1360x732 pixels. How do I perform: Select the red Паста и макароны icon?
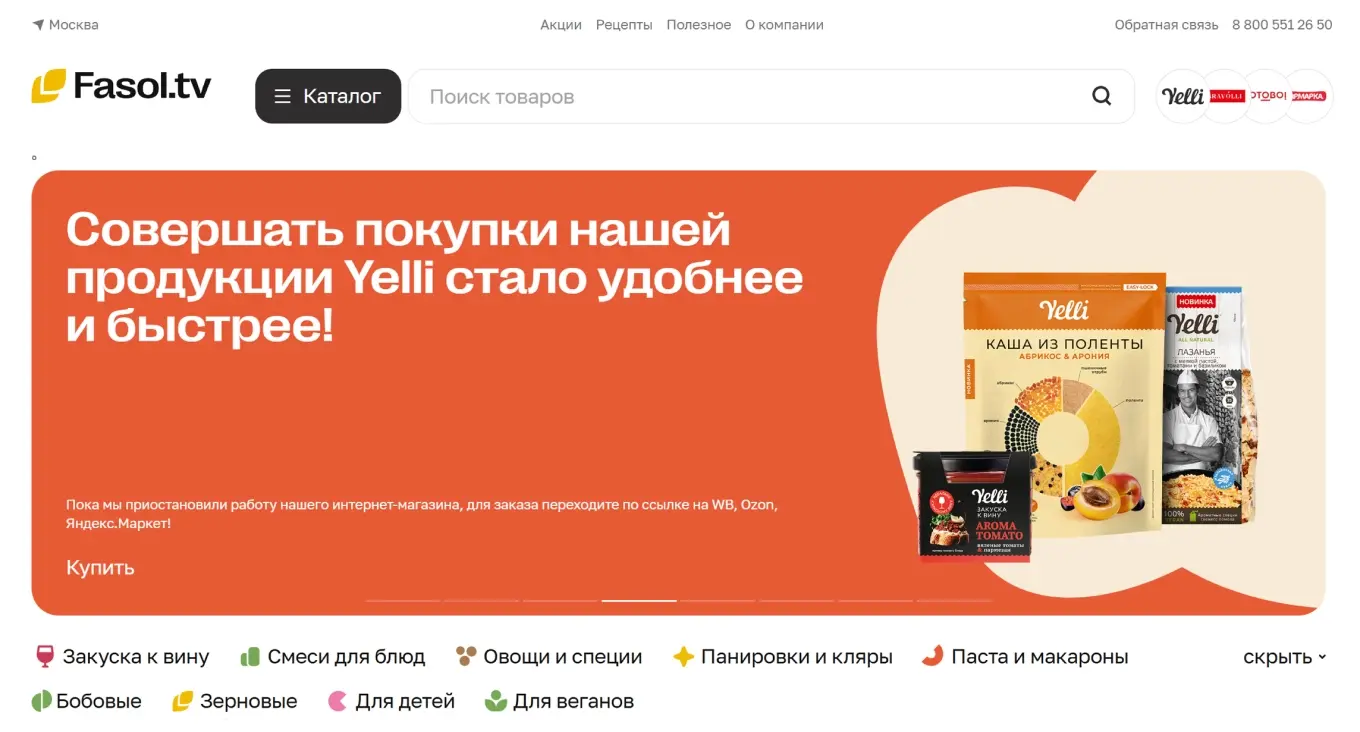click(x=932, y=656)
